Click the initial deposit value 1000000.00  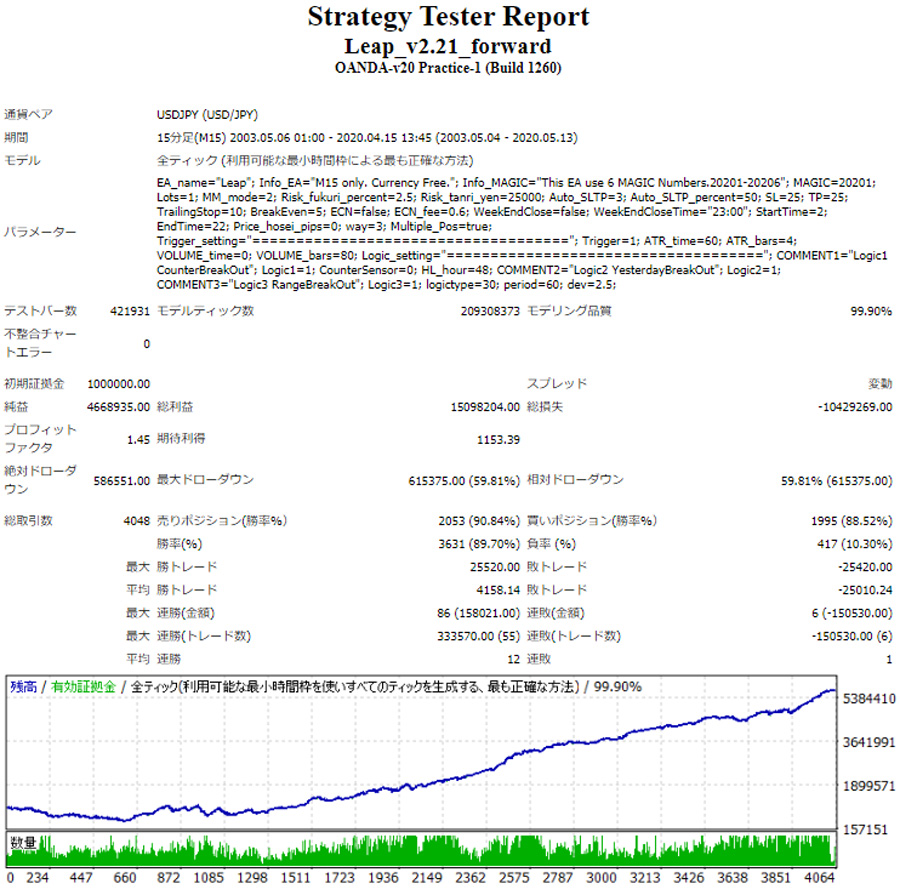(x=119, y=383)
